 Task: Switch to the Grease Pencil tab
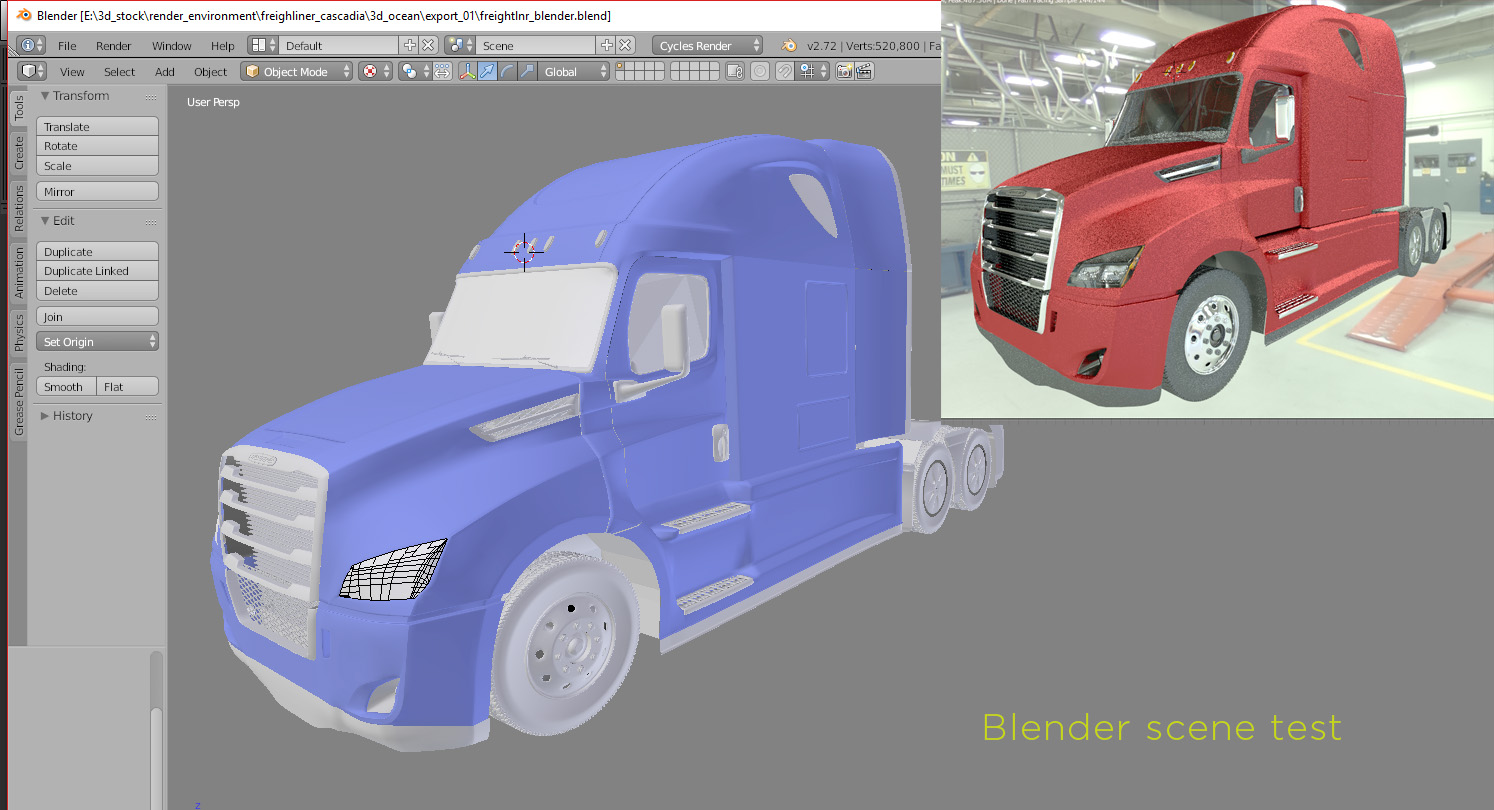point(18,401)
